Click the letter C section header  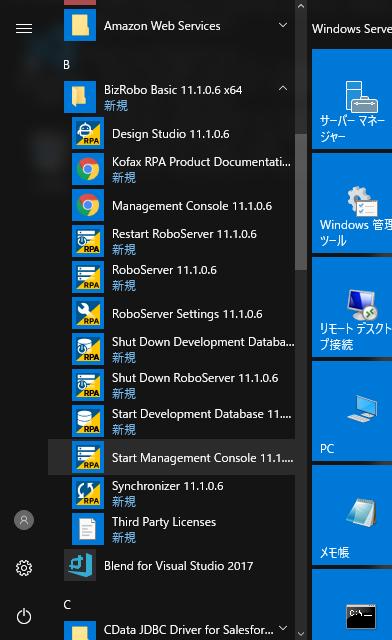[67, 604]
